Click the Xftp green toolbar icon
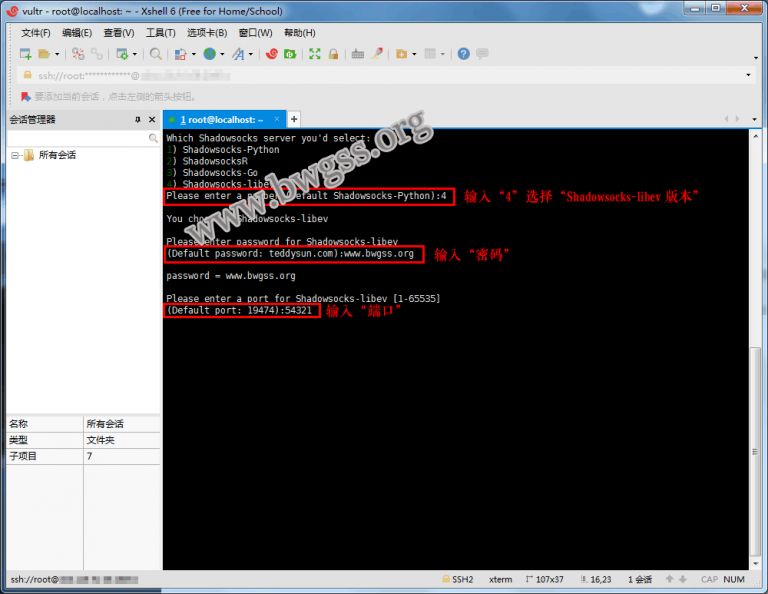 289,54
